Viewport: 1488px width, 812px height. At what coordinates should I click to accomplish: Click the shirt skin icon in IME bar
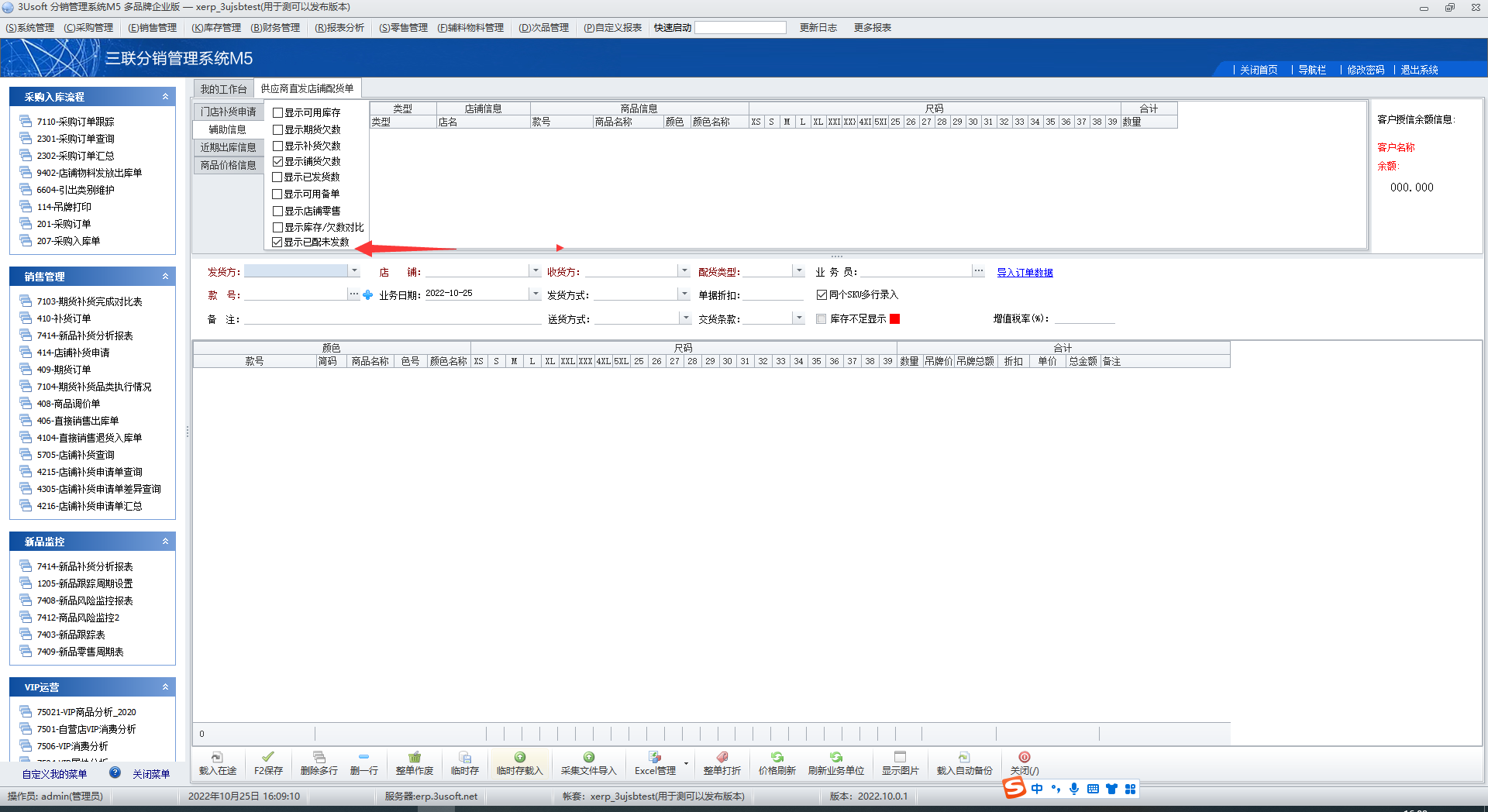click(x=1111, y=789)
